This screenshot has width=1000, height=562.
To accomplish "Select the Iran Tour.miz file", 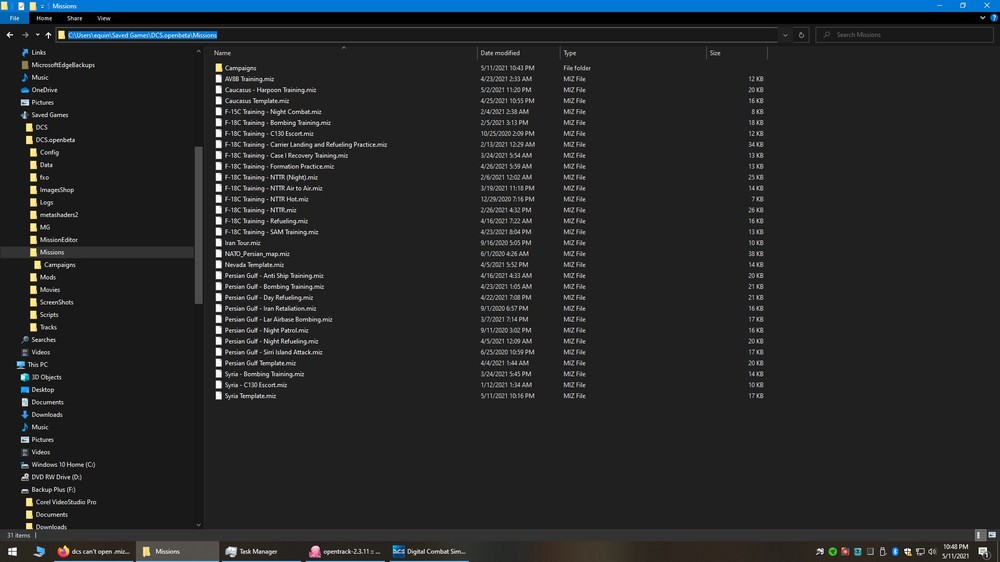I will (242, 243).
